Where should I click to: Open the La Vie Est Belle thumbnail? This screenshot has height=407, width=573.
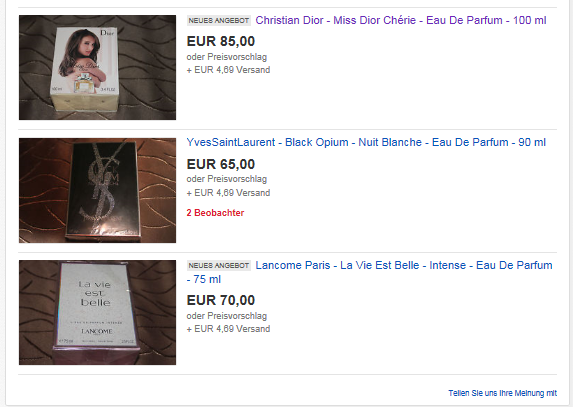pos(97,312)
